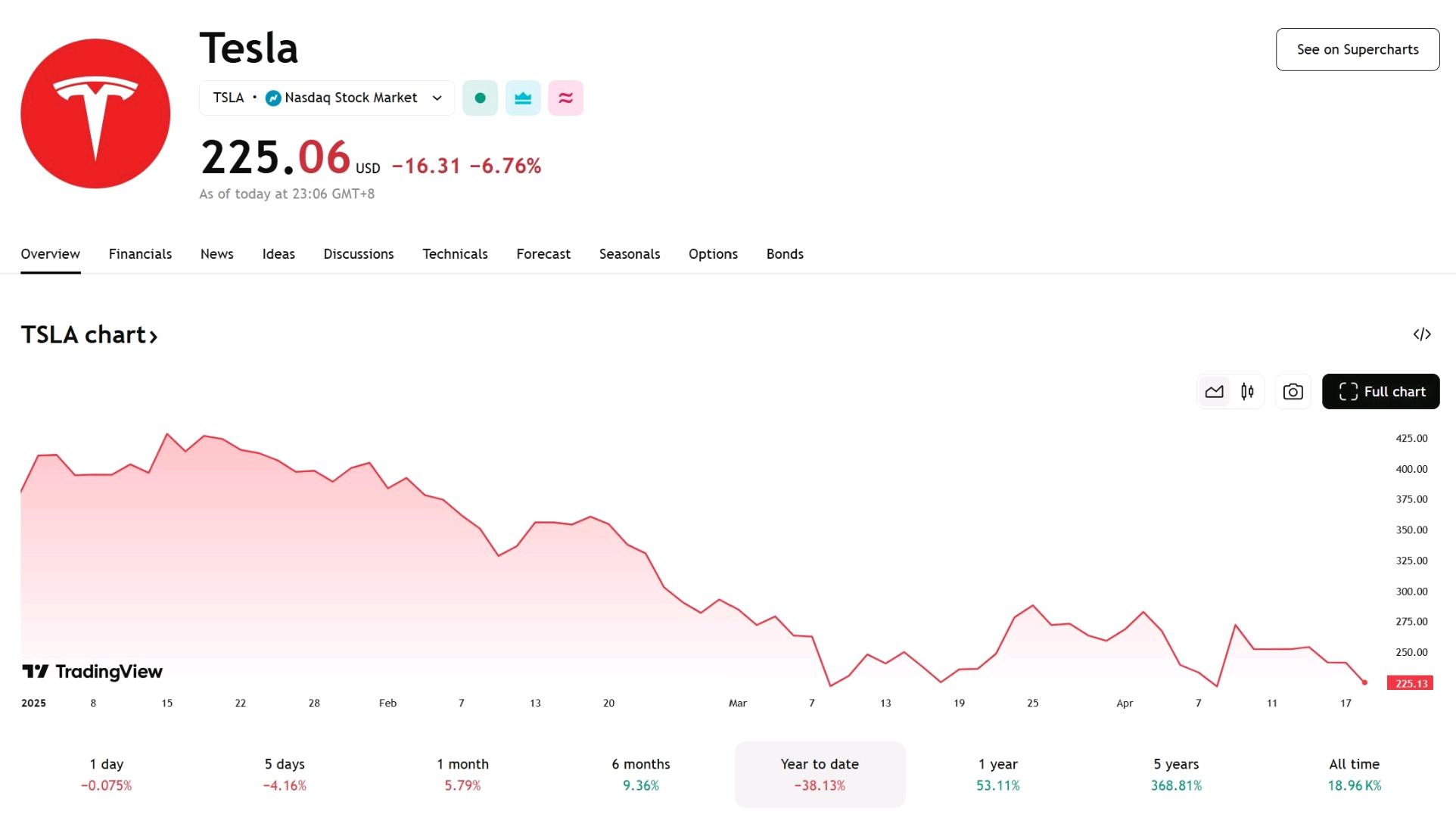Image resolution: width=1456 pixels, height=817 pixels.
Task: Open the Financials tab
Action: pyautogui.click(x=140, y=254)
